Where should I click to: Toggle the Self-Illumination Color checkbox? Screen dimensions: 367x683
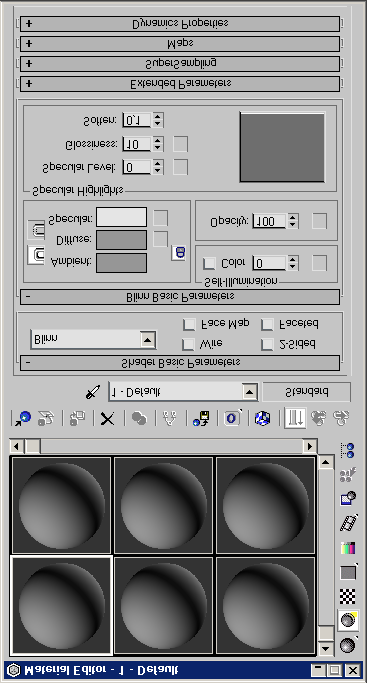click(x=209, y=263)
